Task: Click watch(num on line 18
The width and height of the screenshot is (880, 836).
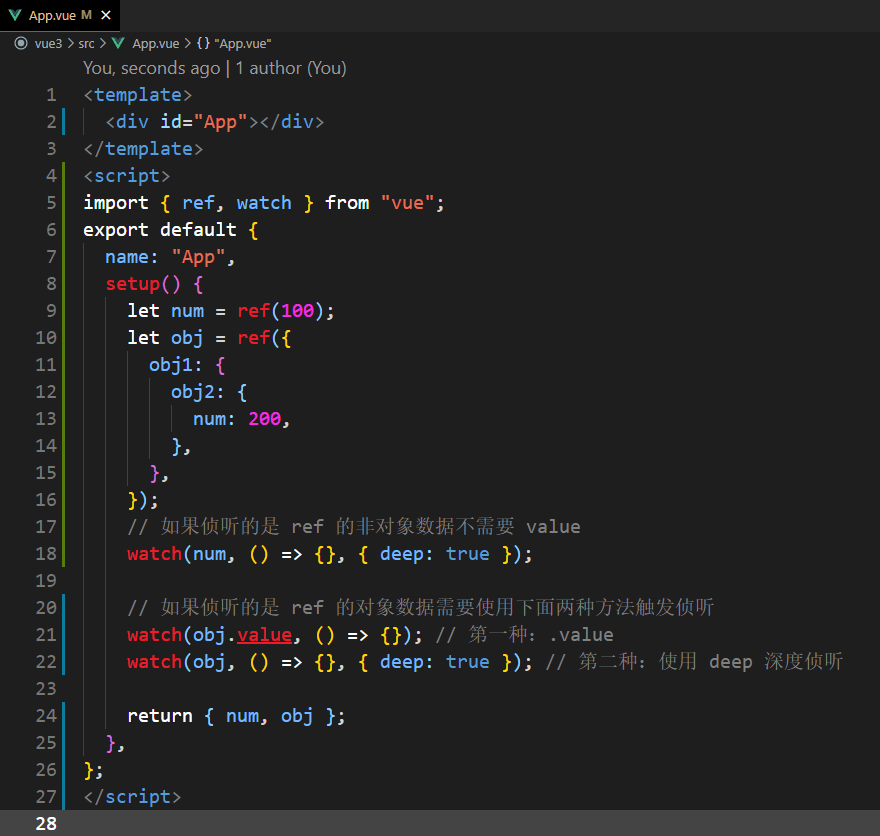Action: pyautogui.click(x=177, y=554)
